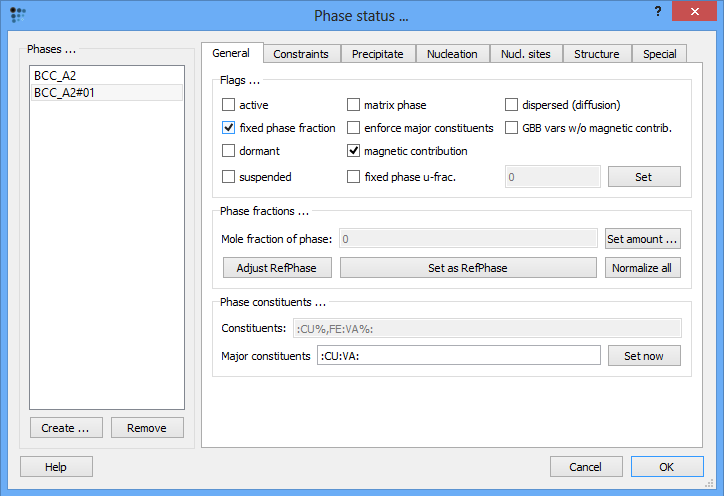Tick the suspended checkbox
The height and width of the screenshot is (496, 724).
coord(229,177)
